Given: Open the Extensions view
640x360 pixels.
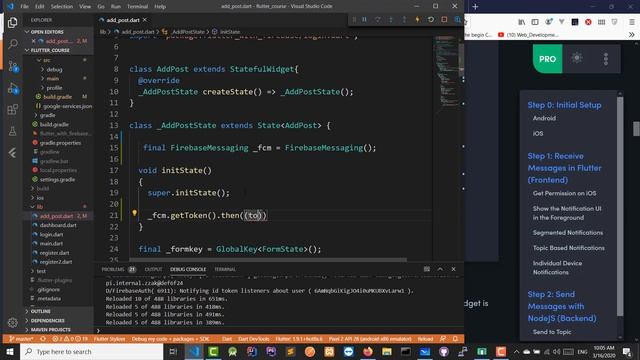Looking at the screenshot, I should [13, 109].
